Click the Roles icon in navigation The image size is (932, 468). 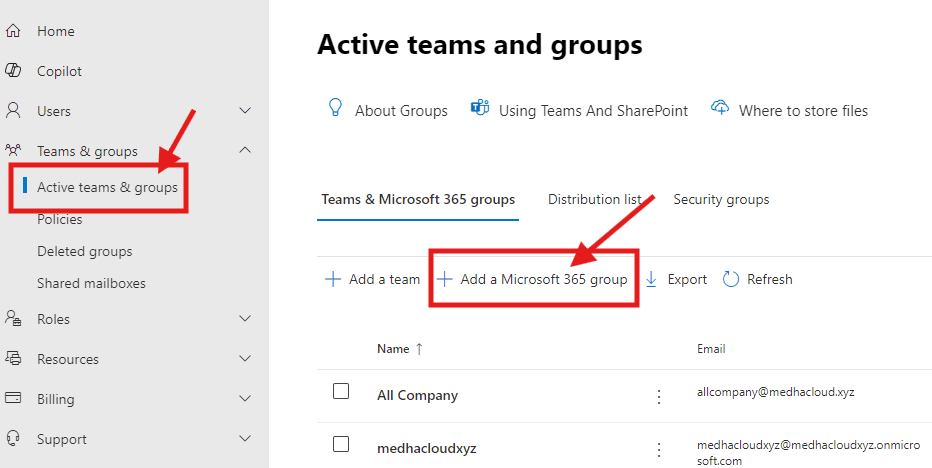pyautogui.click(x=13, y=319)
